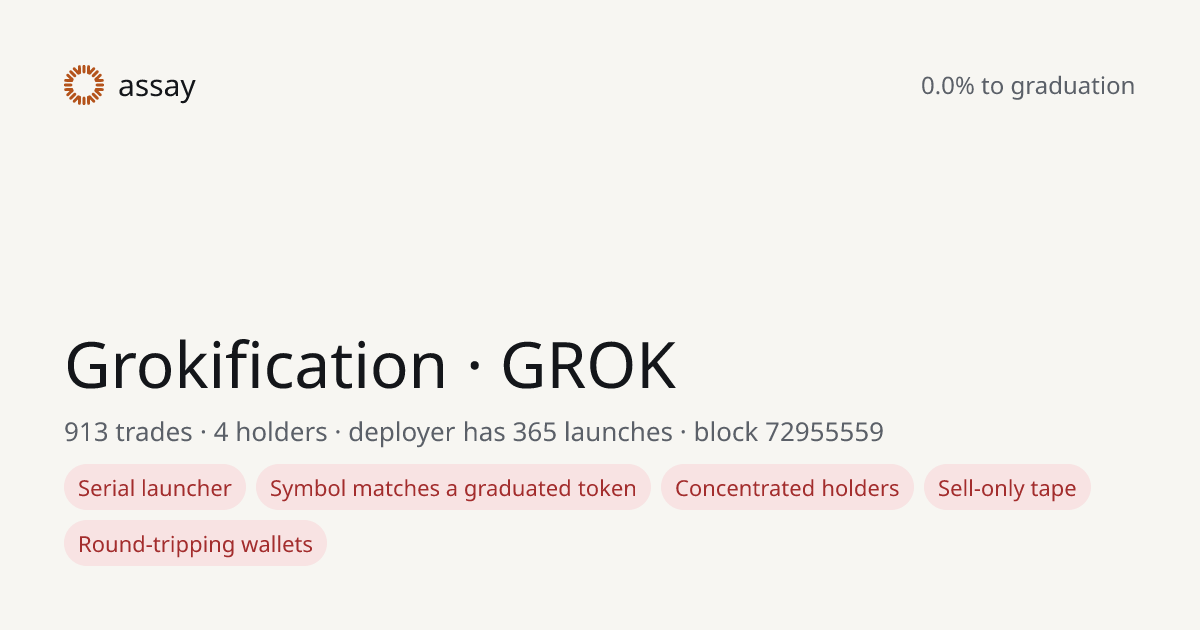Choose the Sell-only tape tag
This screenshot has height=630, width=1200.
[x=1007, y=488]
